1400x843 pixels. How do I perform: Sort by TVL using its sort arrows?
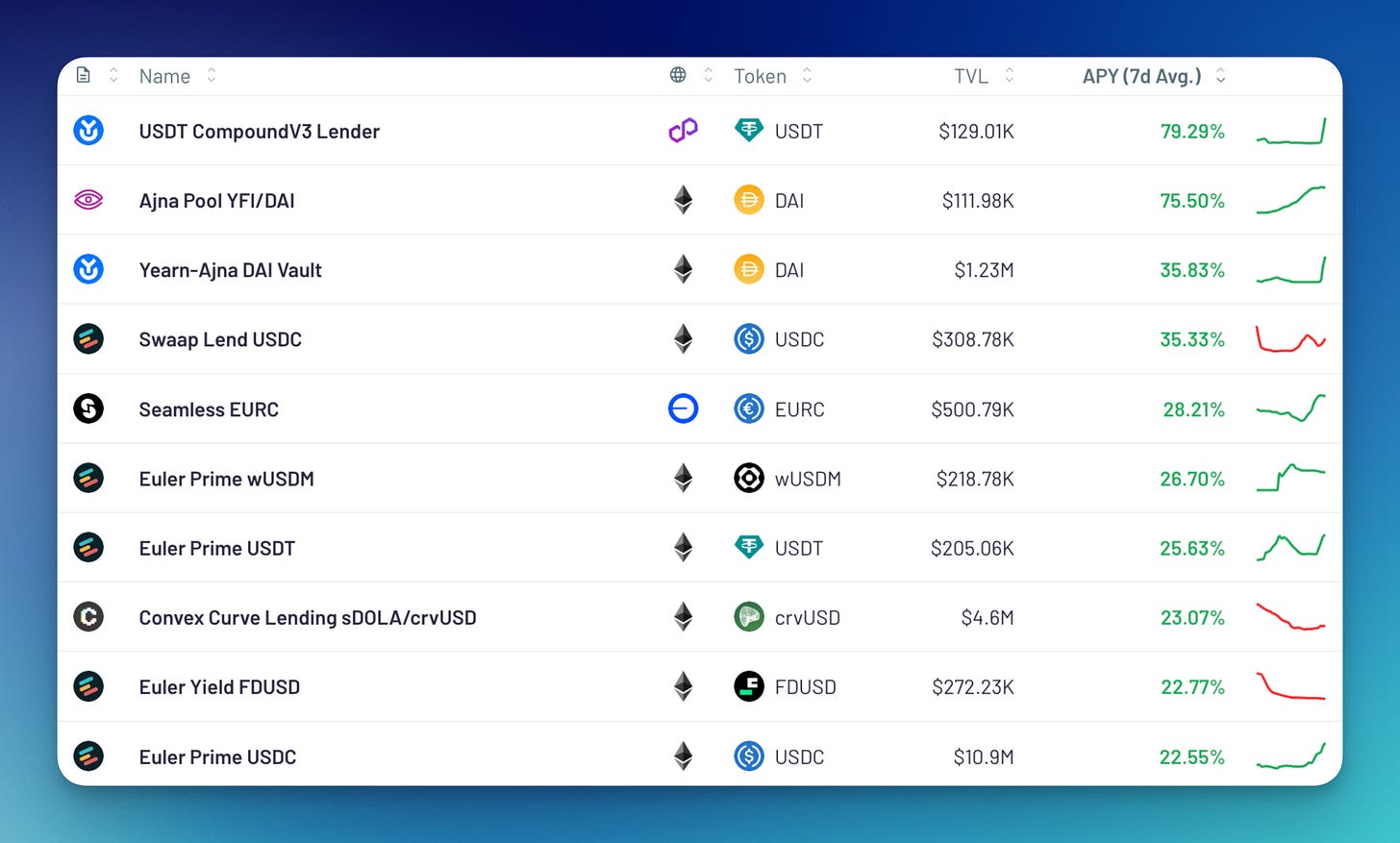[1009, 75]
